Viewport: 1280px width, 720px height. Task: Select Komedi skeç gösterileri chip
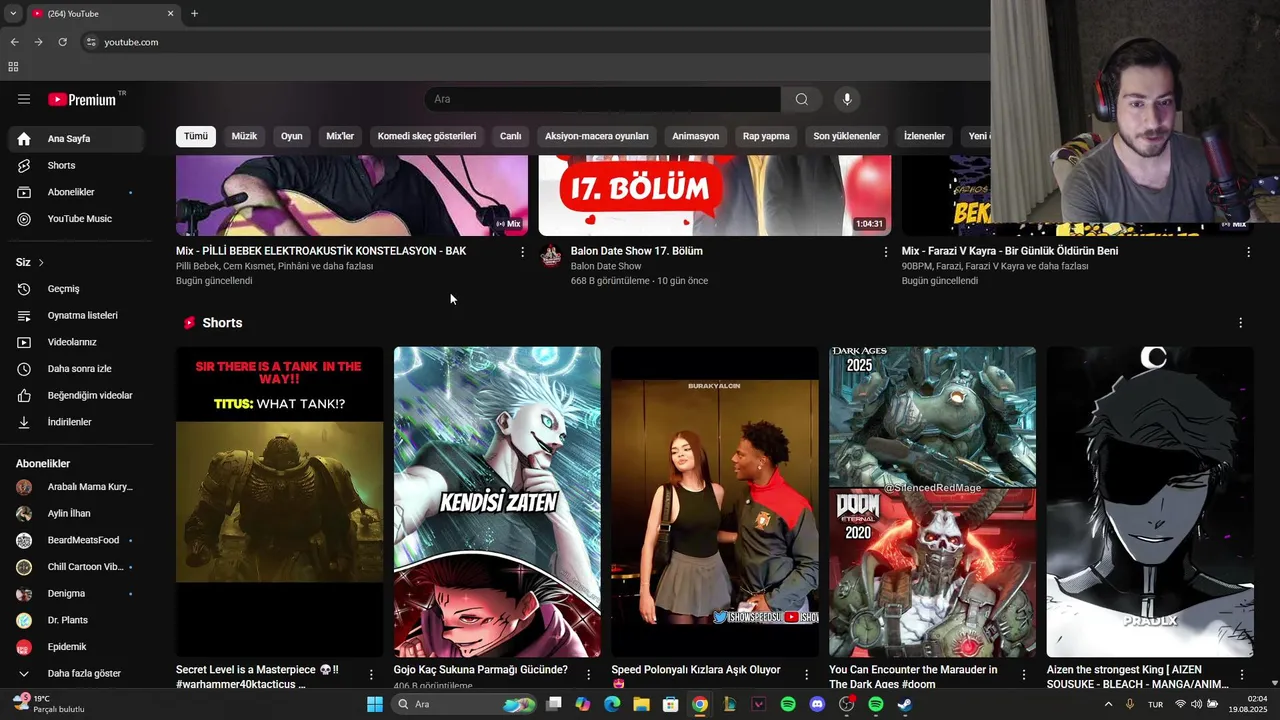click(427, 136)
